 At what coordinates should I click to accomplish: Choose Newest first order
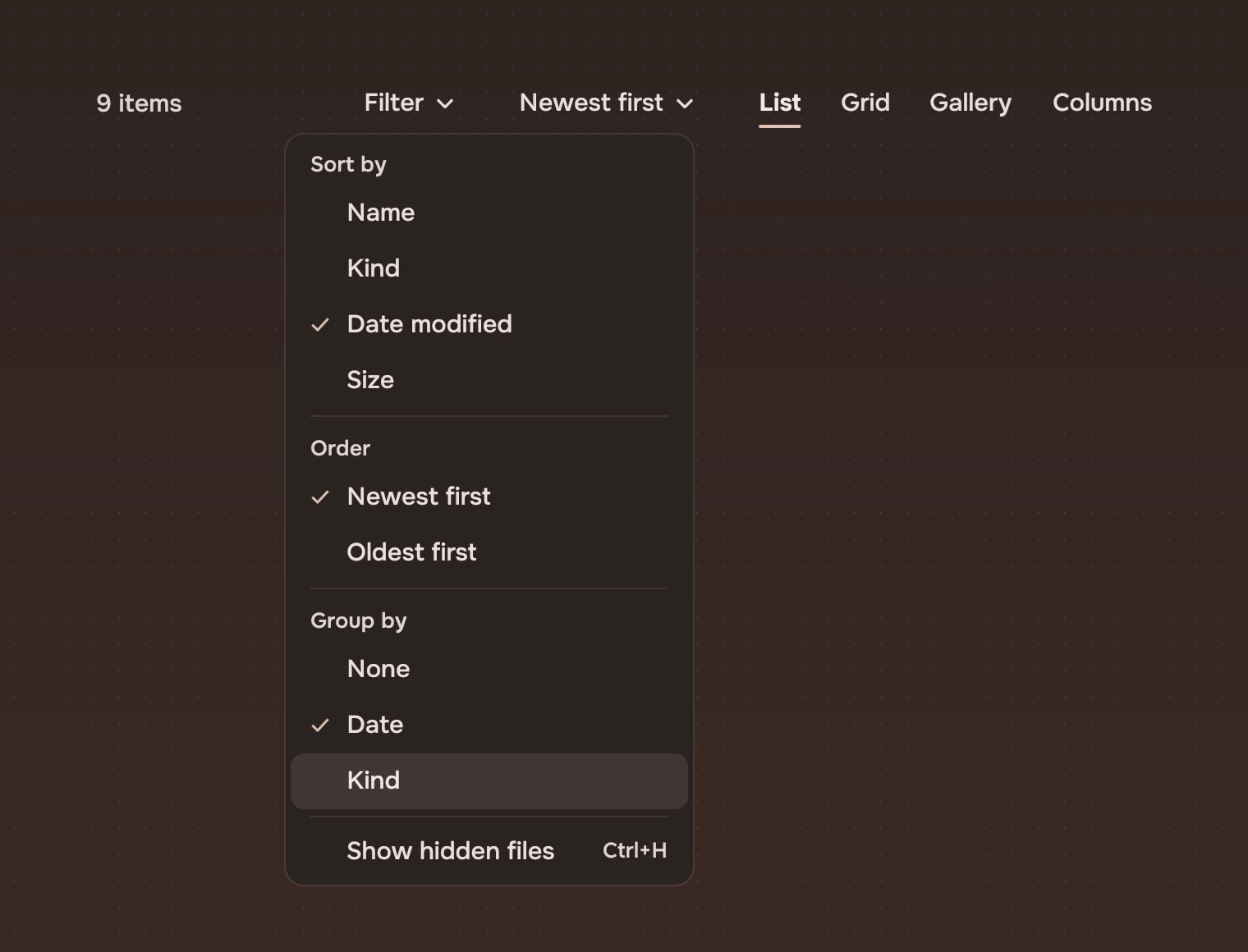click(489, 497)
